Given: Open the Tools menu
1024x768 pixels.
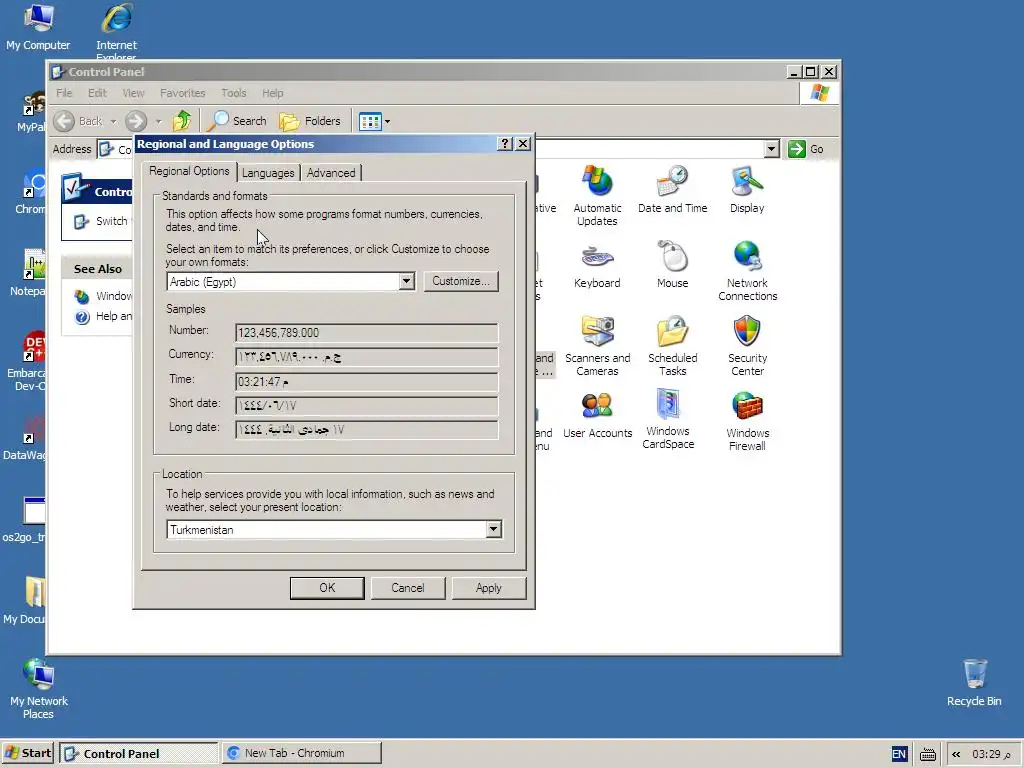Looking at the screenshot, I should (233, 93).
